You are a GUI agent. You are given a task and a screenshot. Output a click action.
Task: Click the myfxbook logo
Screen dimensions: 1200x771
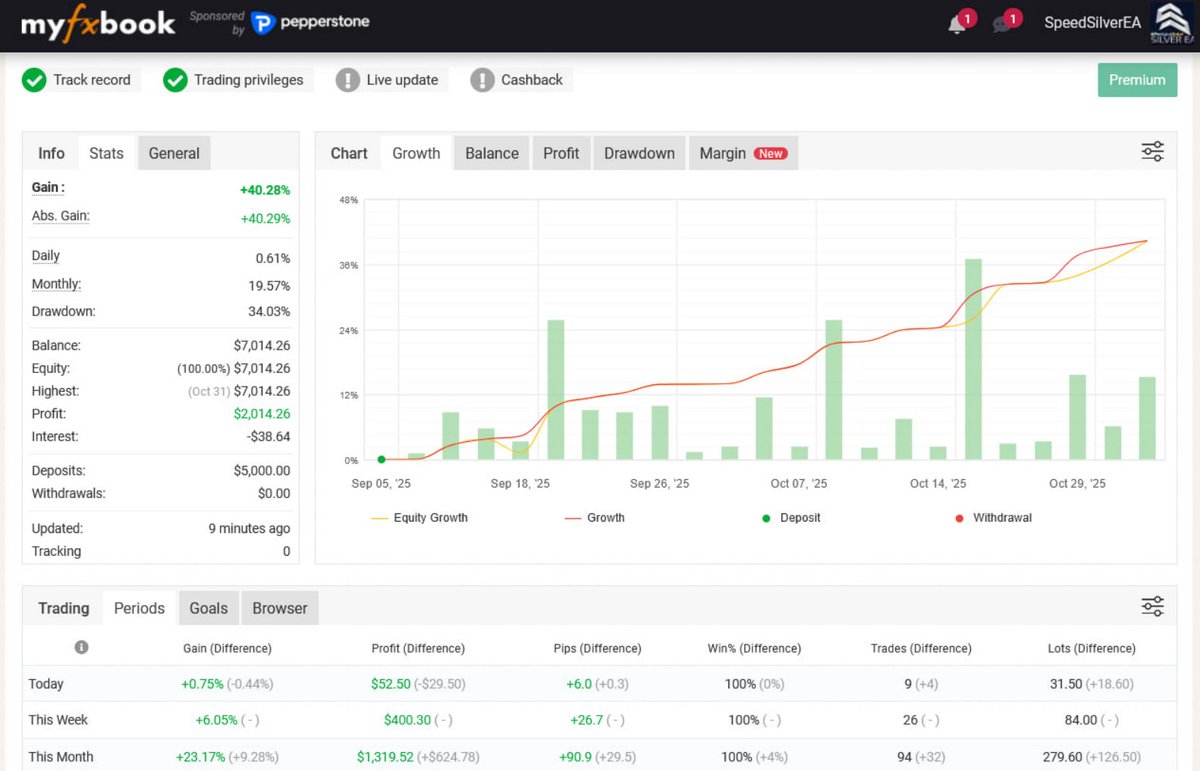[98, 24]
